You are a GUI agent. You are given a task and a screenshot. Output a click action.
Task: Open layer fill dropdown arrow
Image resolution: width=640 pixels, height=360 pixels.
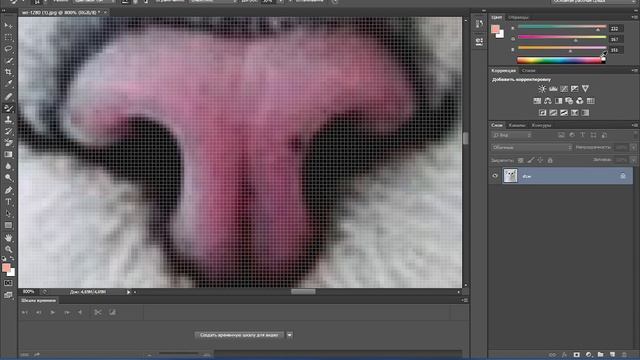(633, 160)
